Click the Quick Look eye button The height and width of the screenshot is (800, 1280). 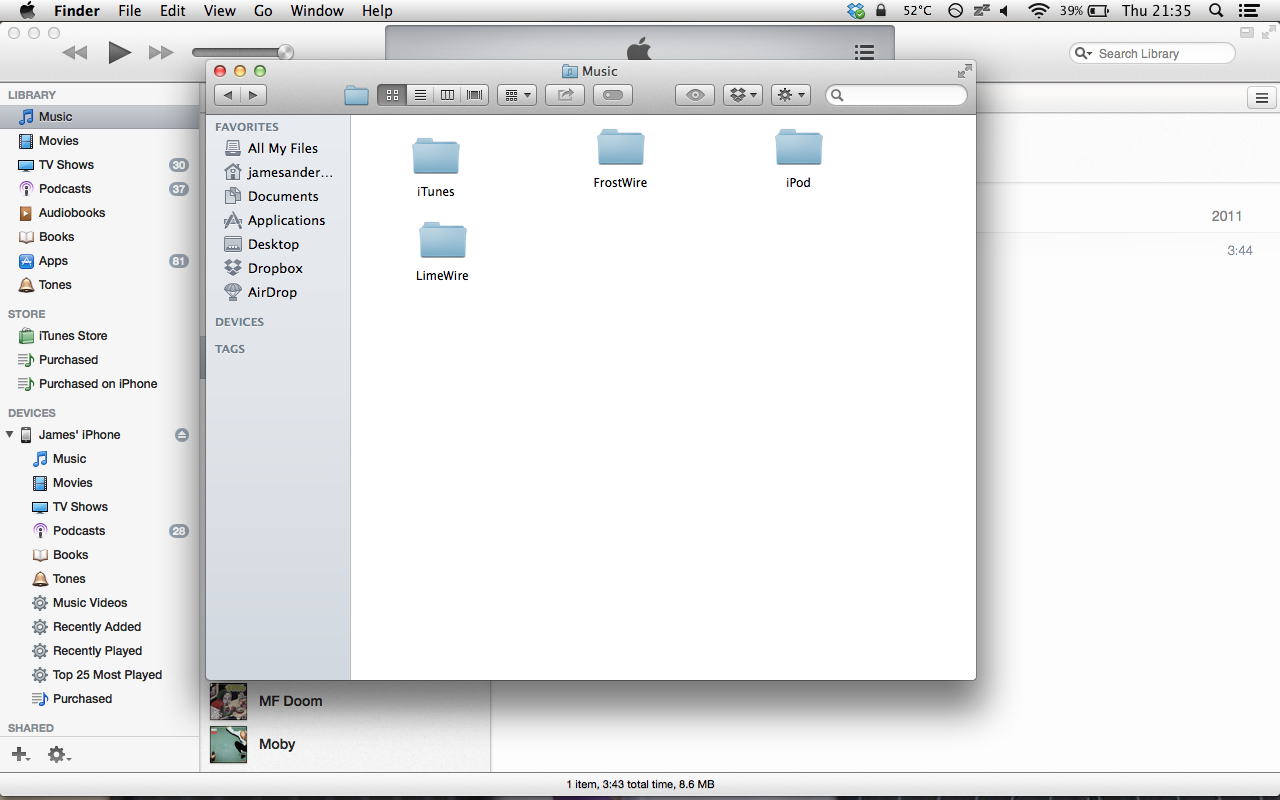coord(695,95)
